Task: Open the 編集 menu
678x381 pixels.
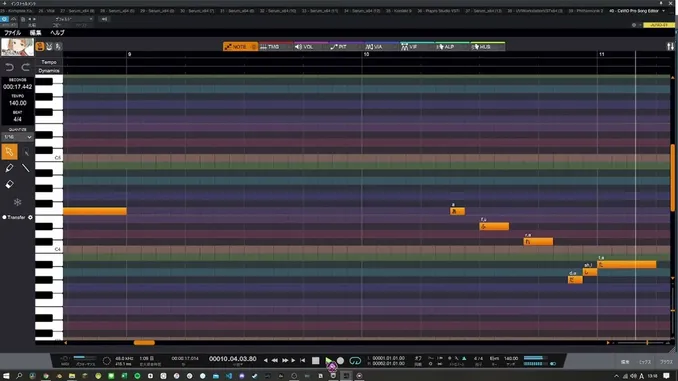Action: [35, 32]
